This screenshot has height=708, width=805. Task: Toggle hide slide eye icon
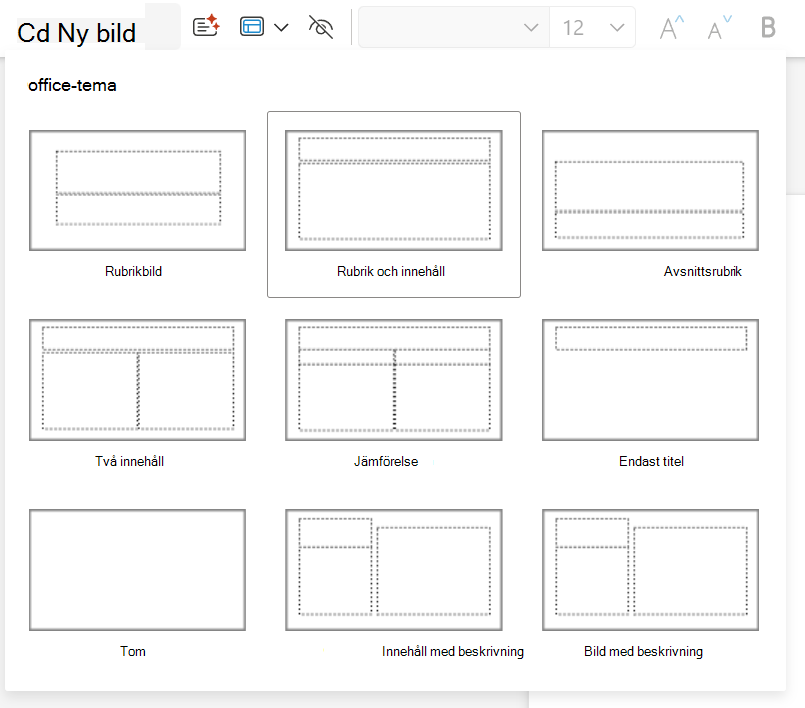[321, 27]
